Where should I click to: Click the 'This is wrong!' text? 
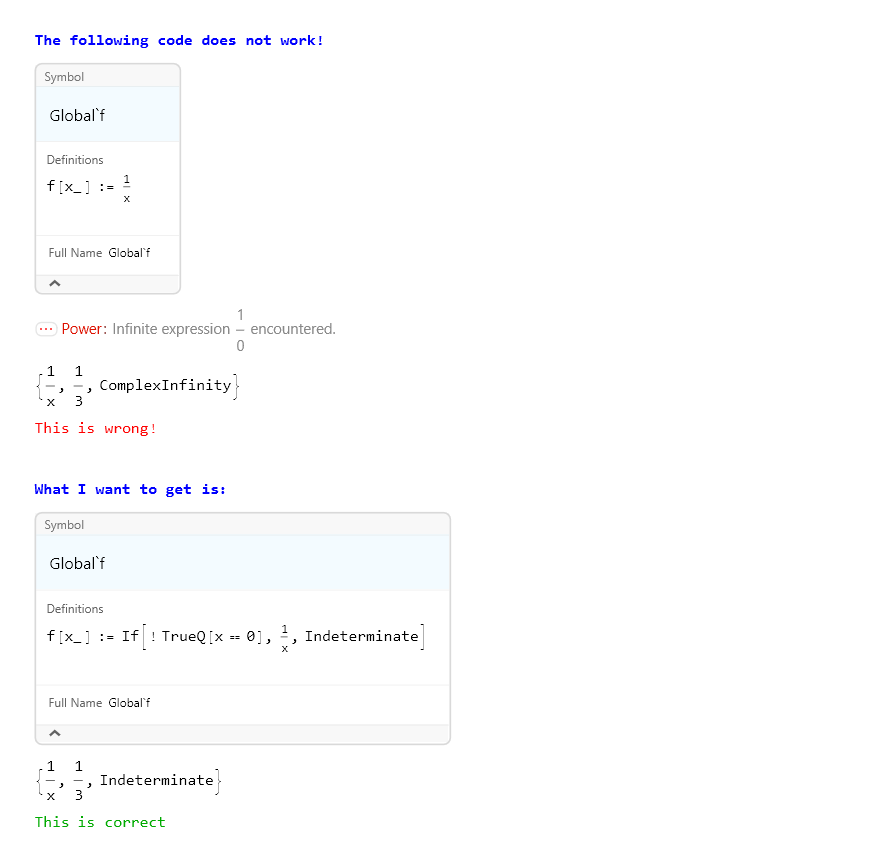95,429
